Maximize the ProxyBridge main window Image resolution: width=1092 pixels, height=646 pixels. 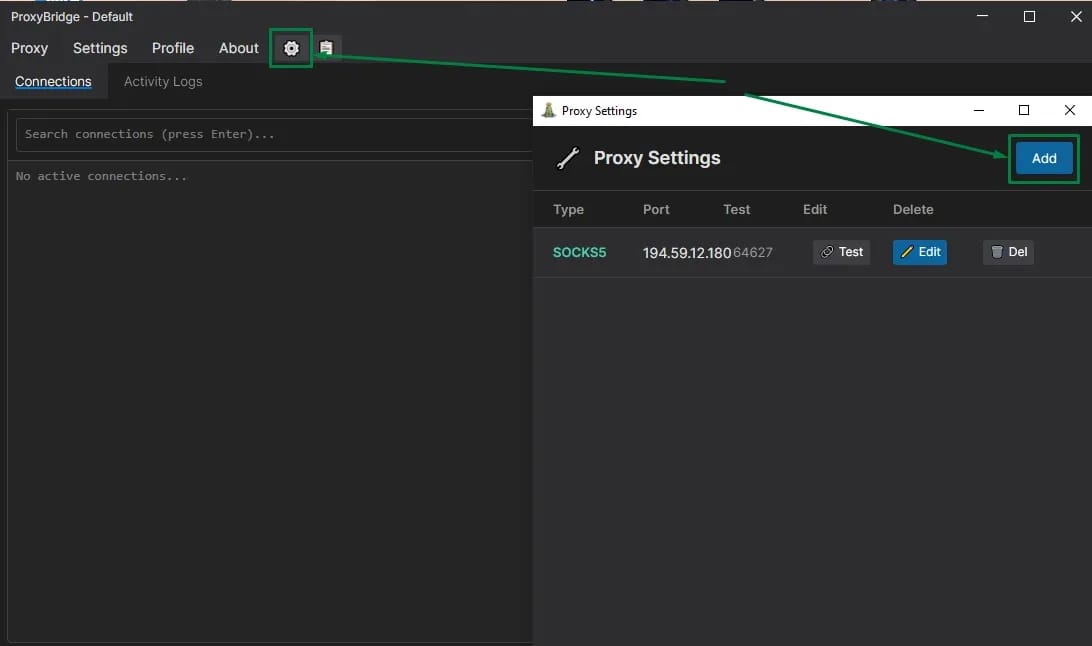click(1029, 16)
